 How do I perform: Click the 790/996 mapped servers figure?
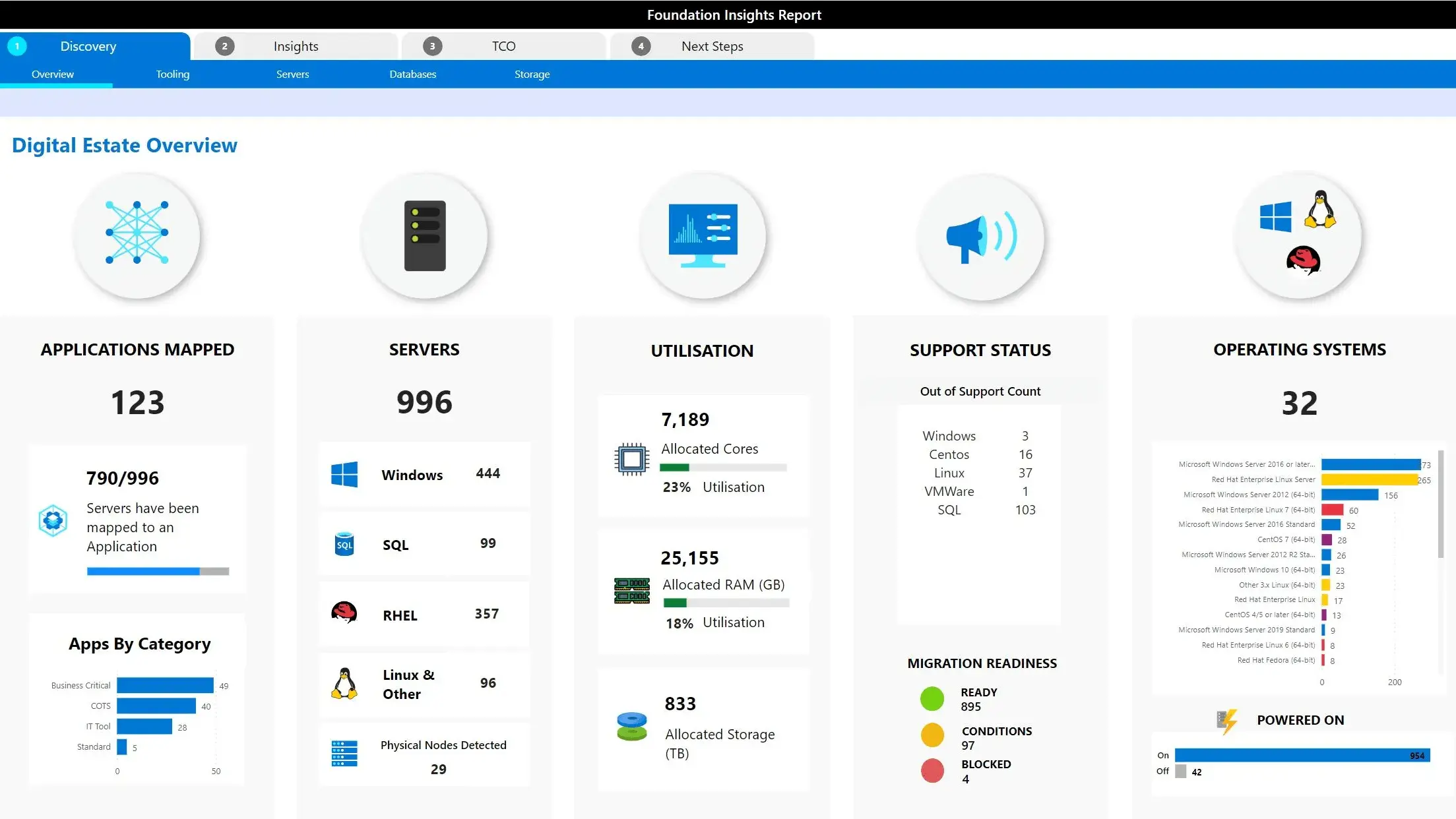pyautogui.click(x=123, y=478)
